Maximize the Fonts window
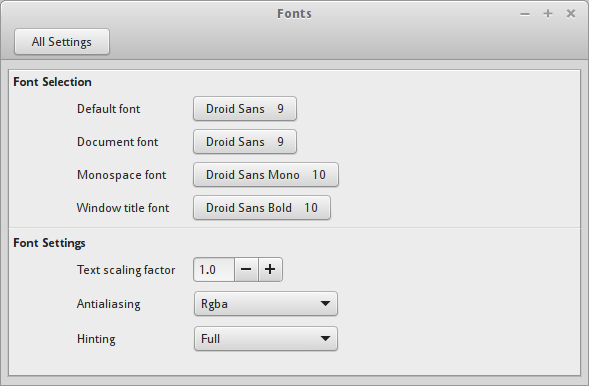 click(548, 14)
